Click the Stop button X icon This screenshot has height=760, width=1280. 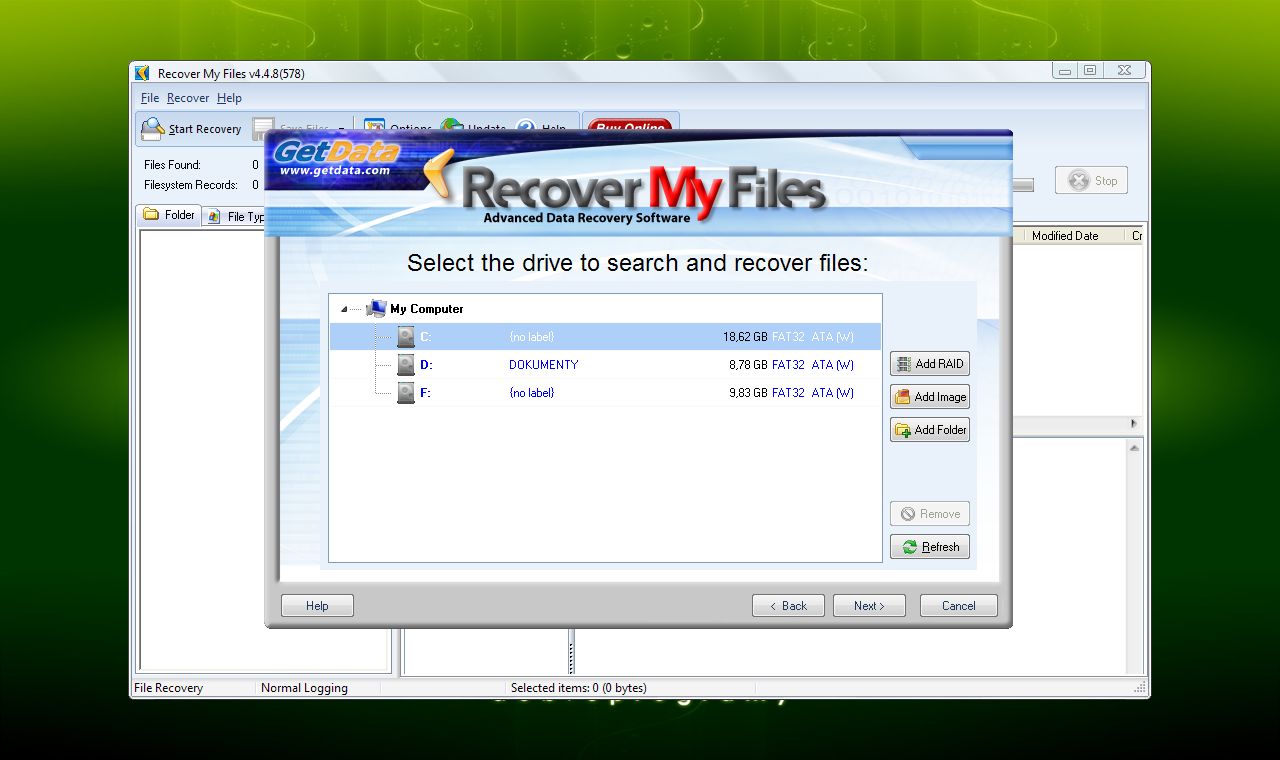(x=1078, y=181)
